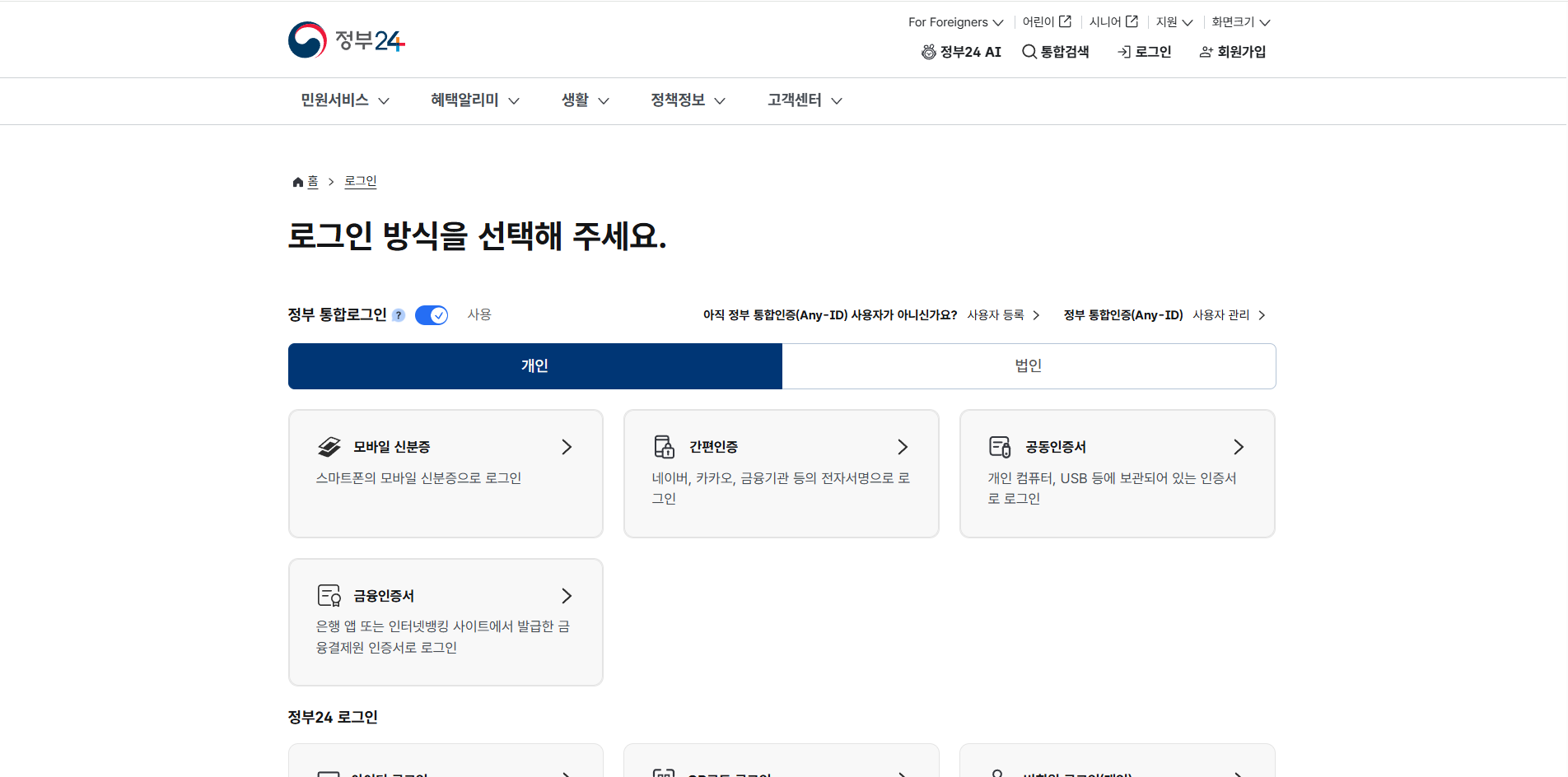Click the 정부24 logo
This screenshot has width=1568, height=777.
pyautogui.click(x=347, y=40)
